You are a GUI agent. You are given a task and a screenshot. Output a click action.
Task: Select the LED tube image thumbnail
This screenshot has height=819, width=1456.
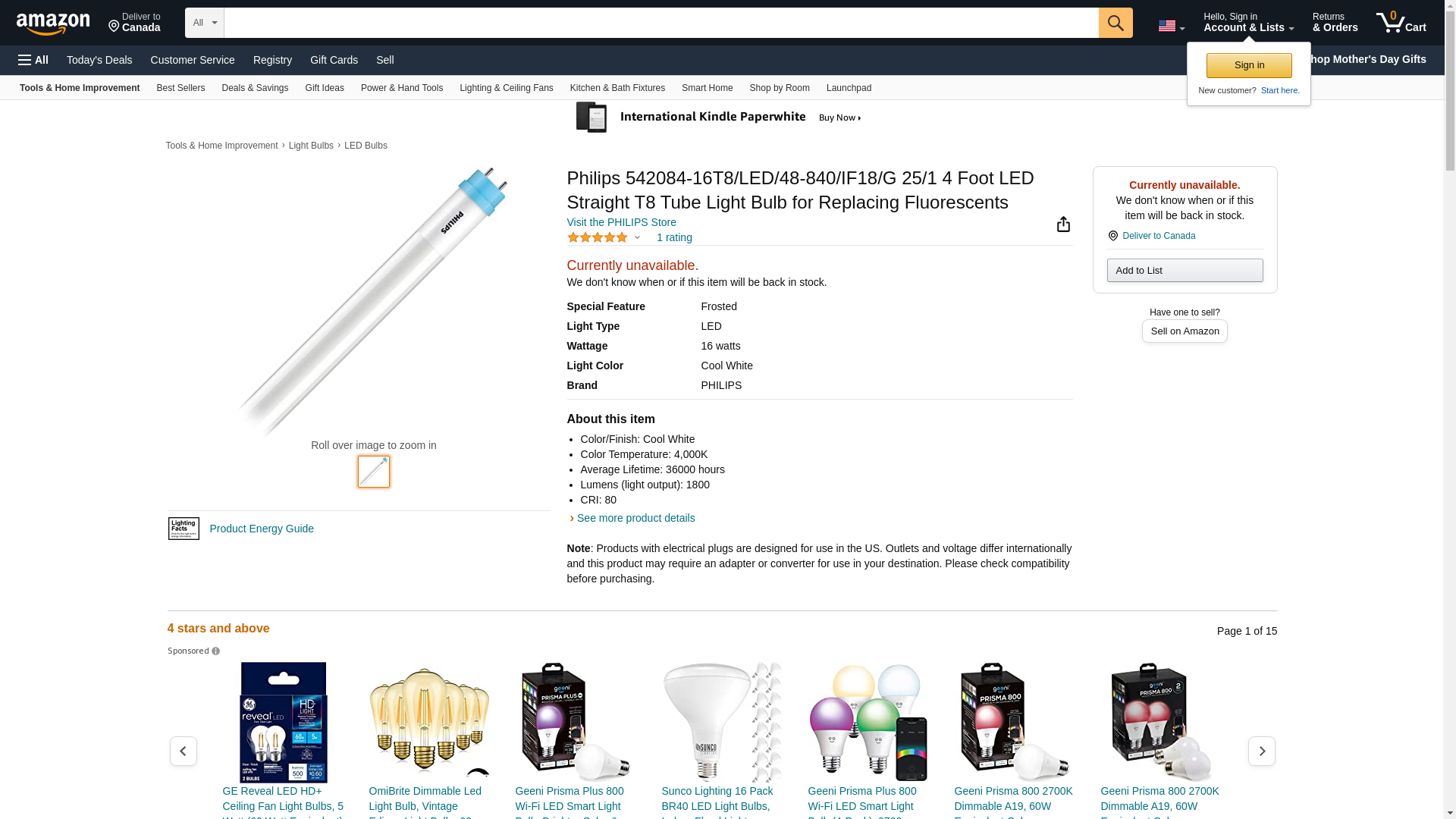tap(374, 472)
